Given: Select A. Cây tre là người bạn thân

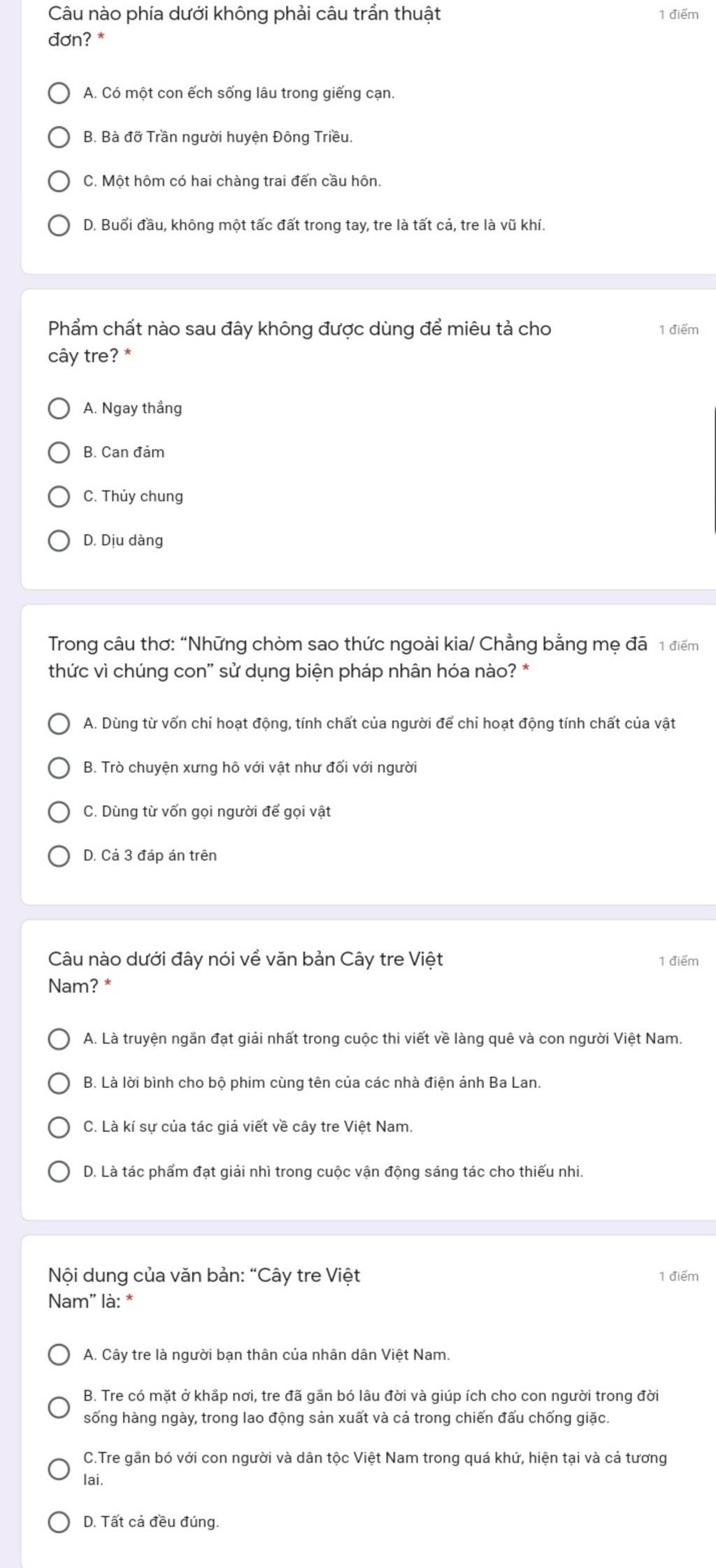Looking at the screenshot, I should (x=59, y=1354).
